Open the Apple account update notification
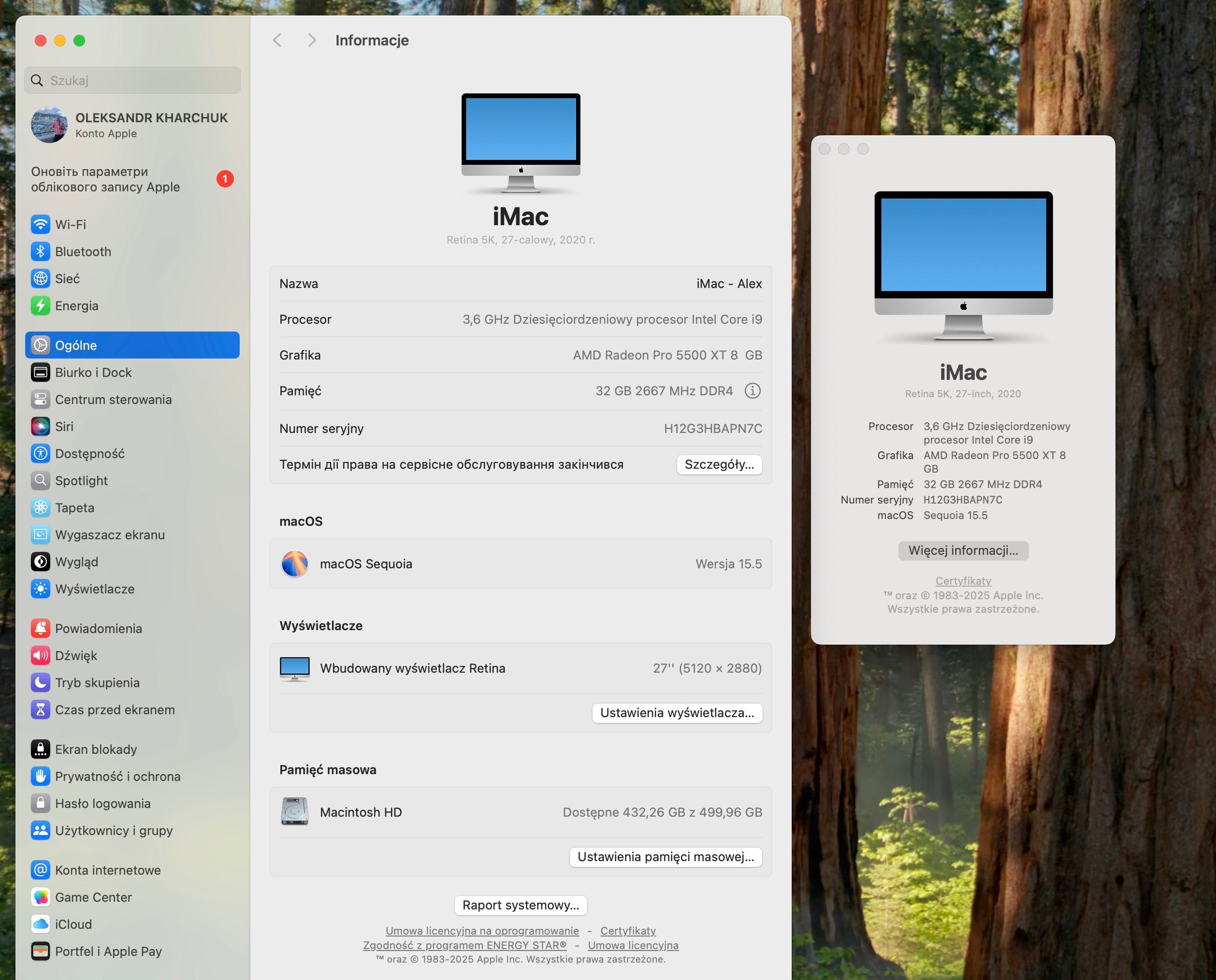This screenshot has width=1216, height=980. tap(132, 179)
